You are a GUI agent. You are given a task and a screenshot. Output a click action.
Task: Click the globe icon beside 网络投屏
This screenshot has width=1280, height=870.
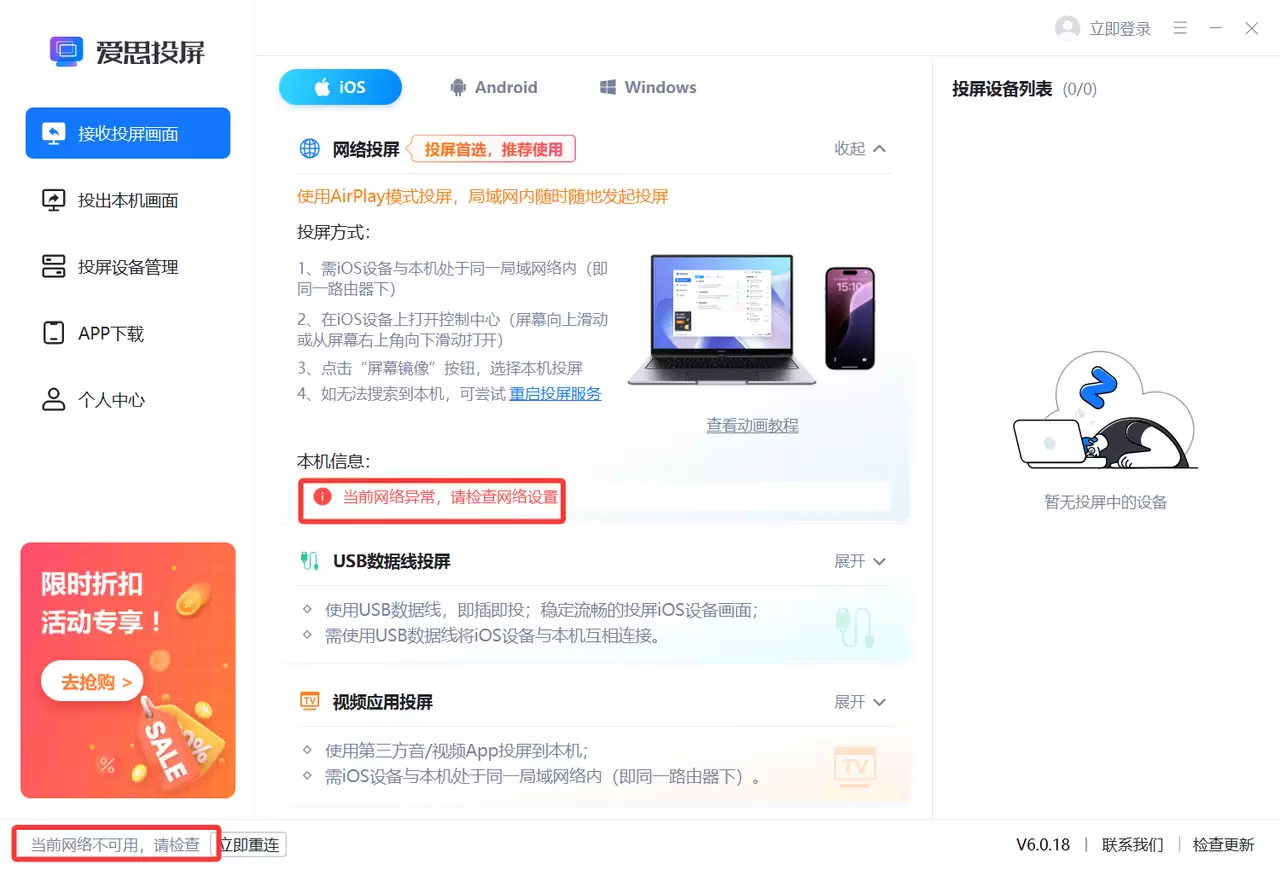pos(309,148)
